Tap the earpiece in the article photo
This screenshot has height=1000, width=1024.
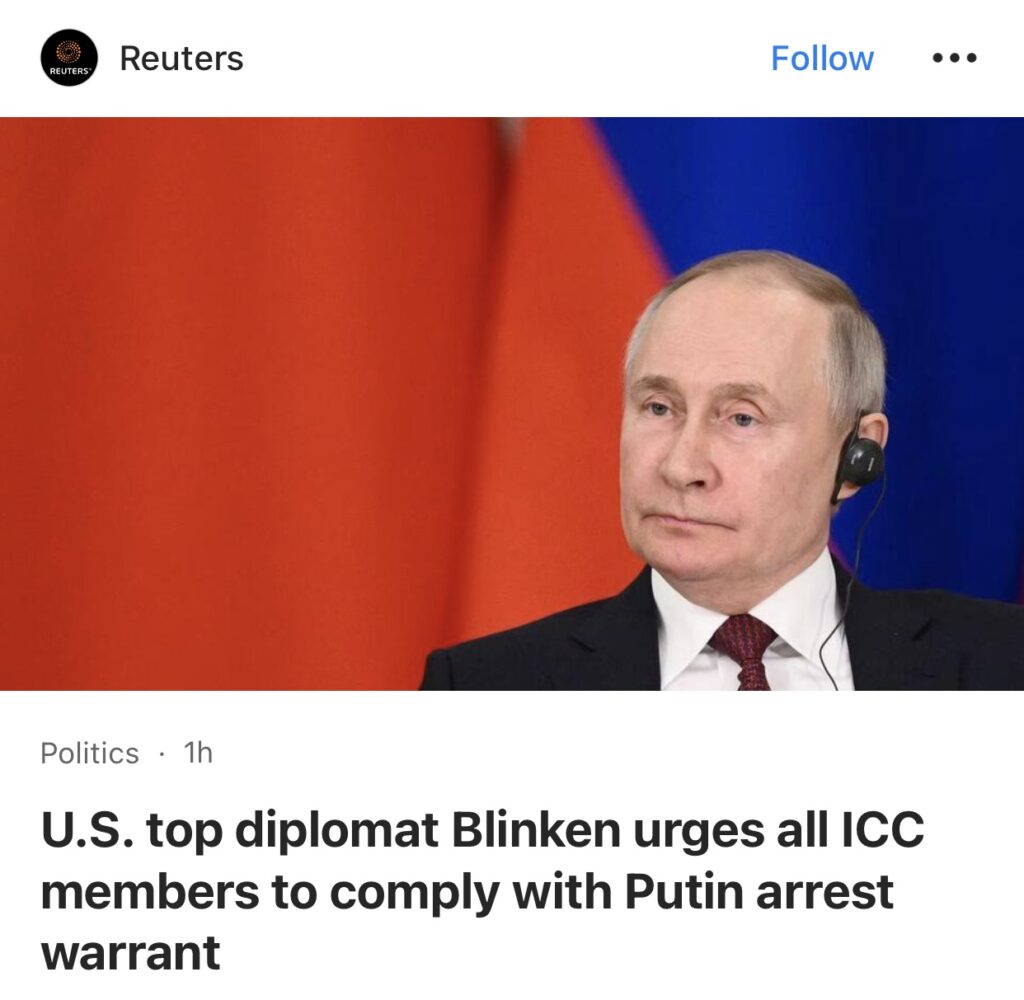click(861, 460)
